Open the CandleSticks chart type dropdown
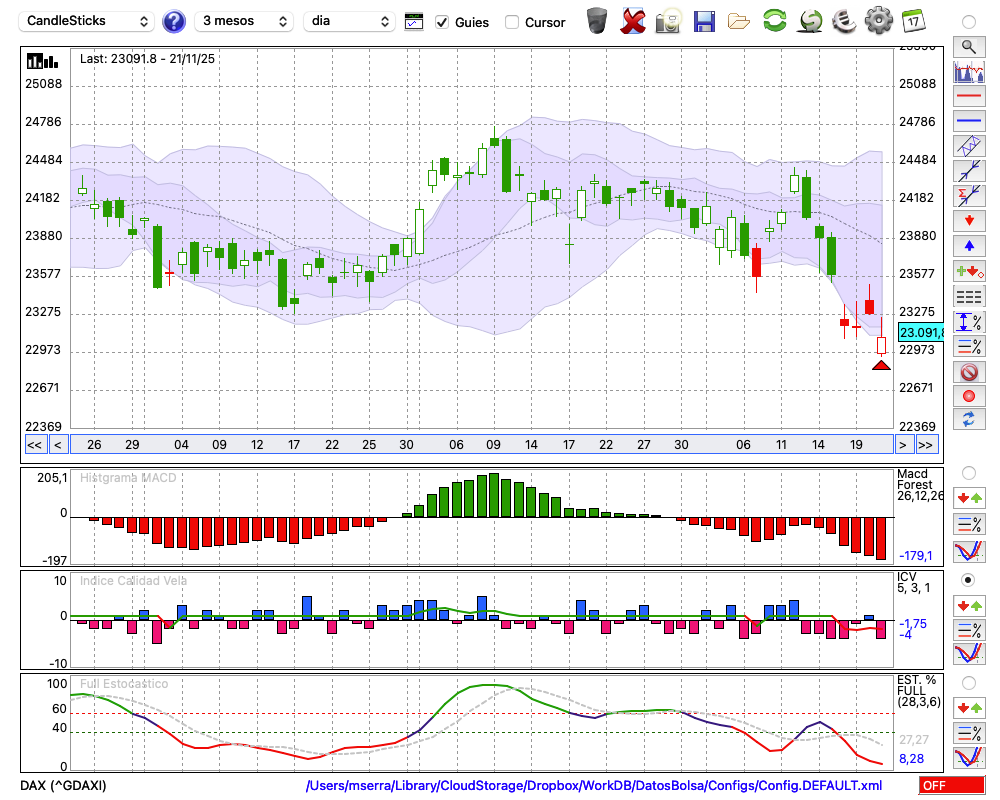1000x800 pixels. pos(88,21)
